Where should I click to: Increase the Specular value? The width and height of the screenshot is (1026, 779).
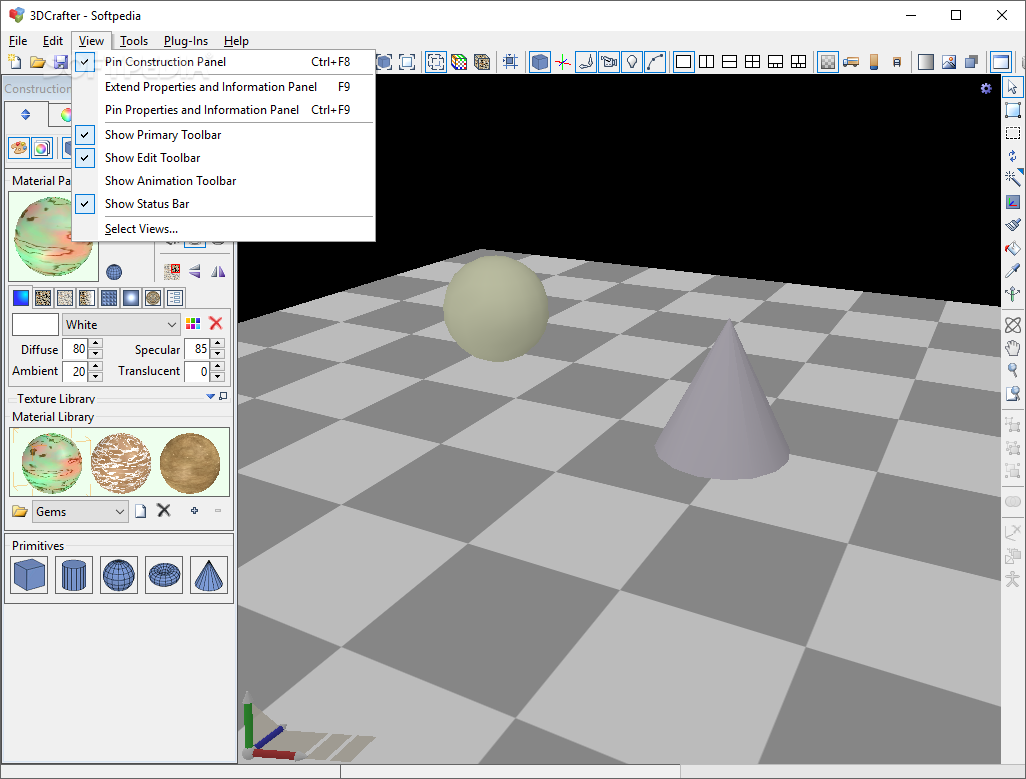tap(218, 343)
